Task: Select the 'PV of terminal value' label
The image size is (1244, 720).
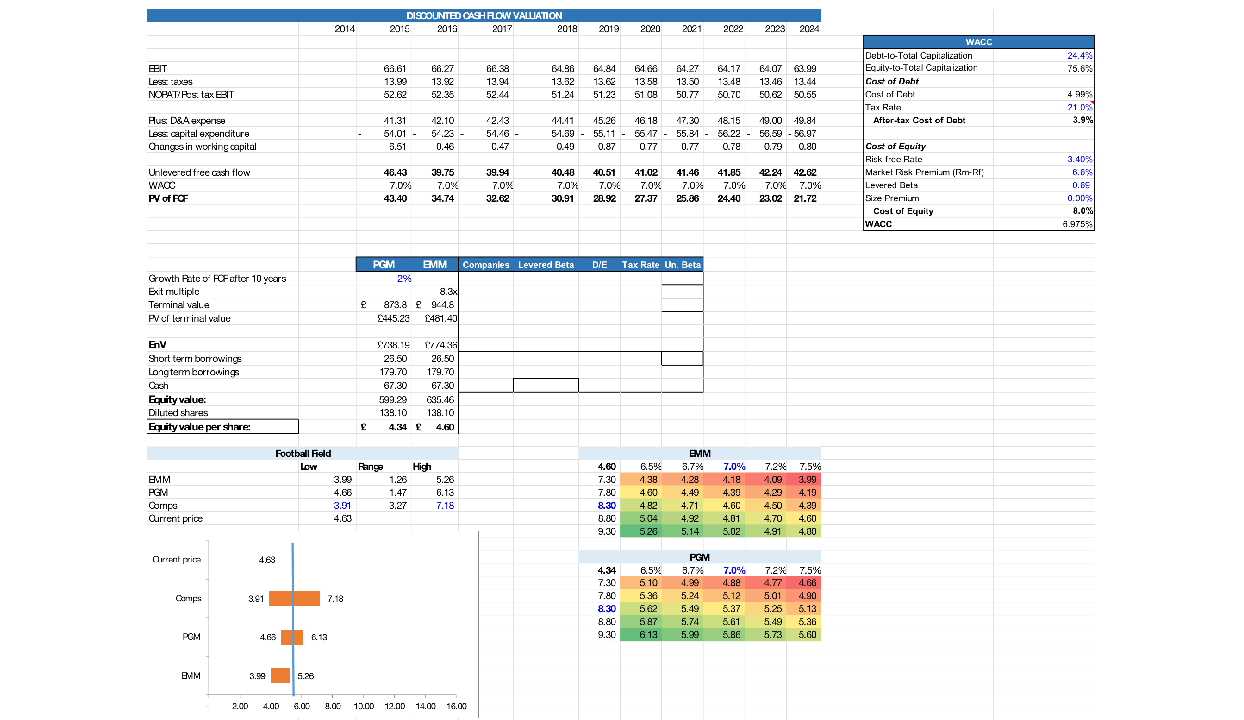Action: pyautogui.click(x=188, y=318)
